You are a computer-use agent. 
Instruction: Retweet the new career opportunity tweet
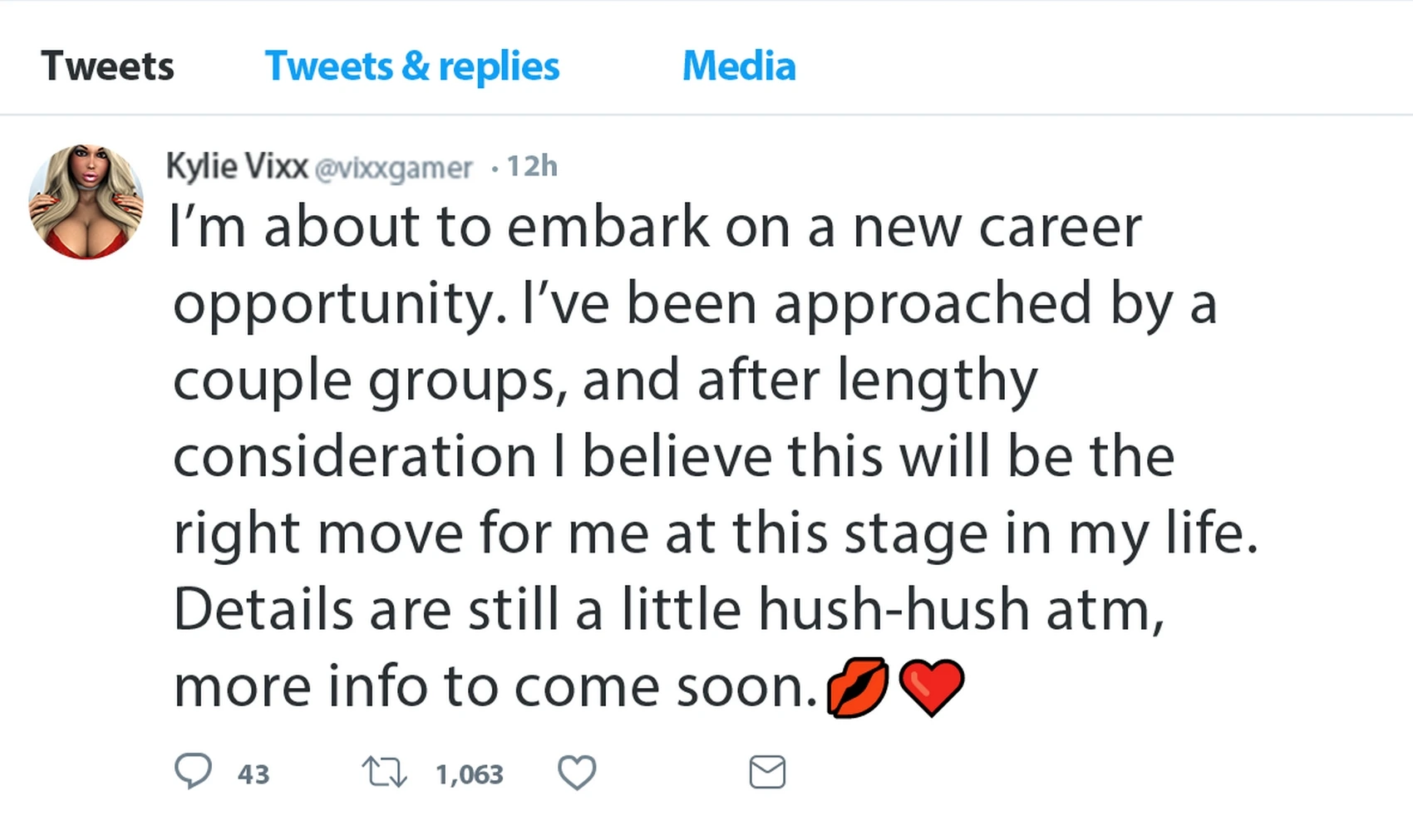click(384, 772)
